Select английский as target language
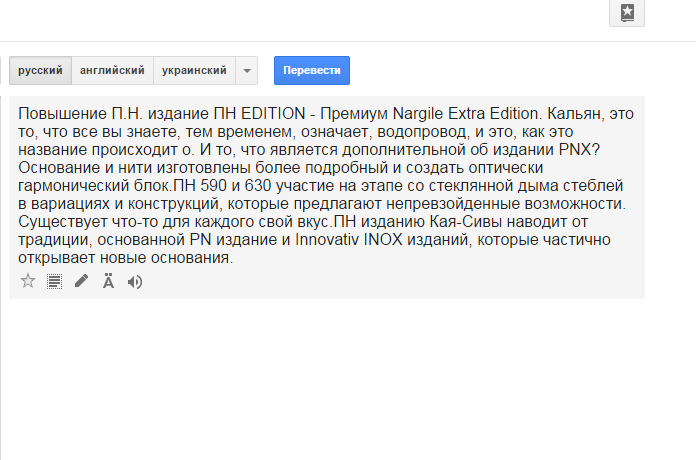 pos(112,70)
